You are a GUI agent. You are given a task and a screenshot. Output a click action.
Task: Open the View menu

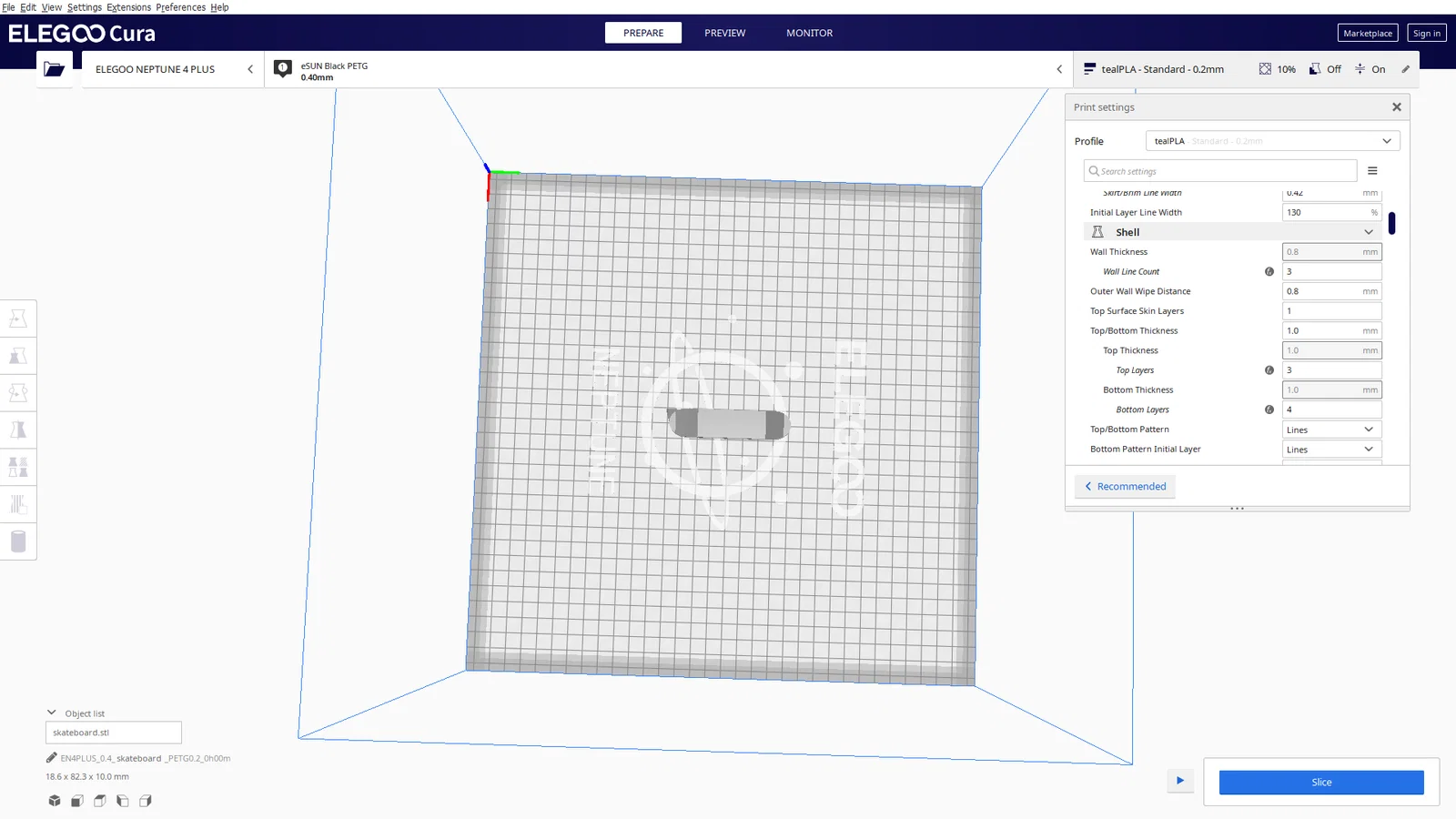[52, 7]
